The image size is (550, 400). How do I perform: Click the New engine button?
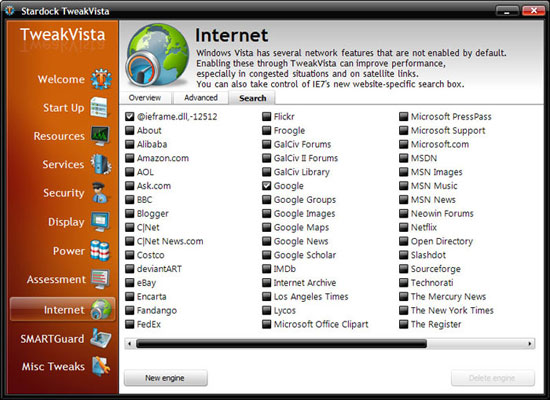point(166,378)
